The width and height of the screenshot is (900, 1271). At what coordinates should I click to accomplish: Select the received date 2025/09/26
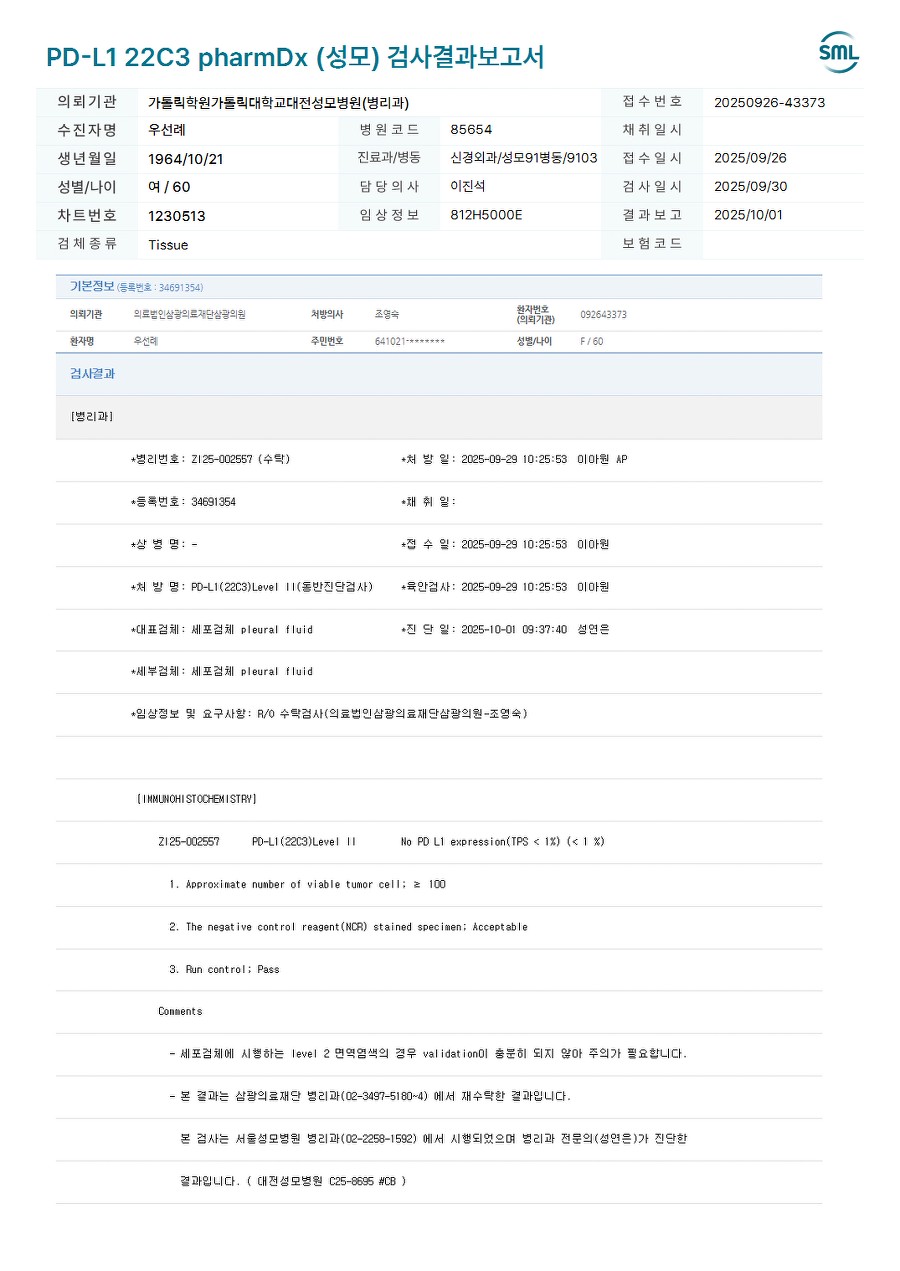750,158
